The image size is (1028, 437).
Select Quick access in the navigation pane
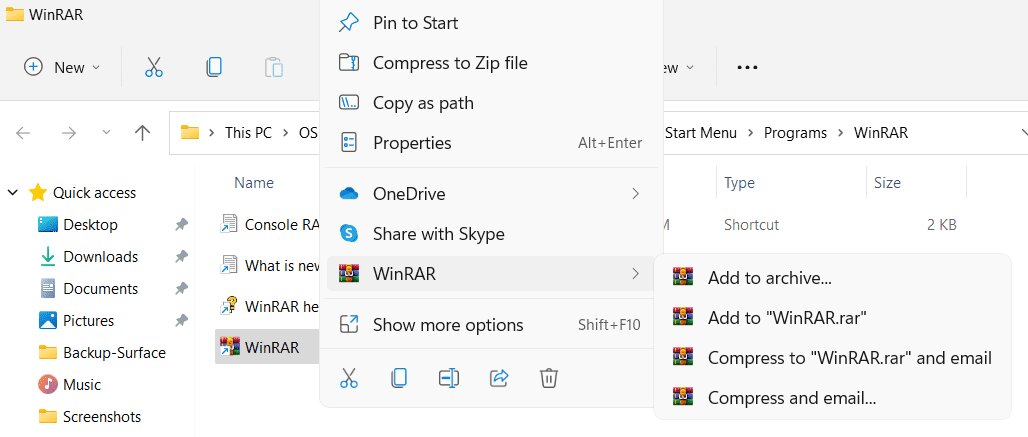[x=94, y=193]
